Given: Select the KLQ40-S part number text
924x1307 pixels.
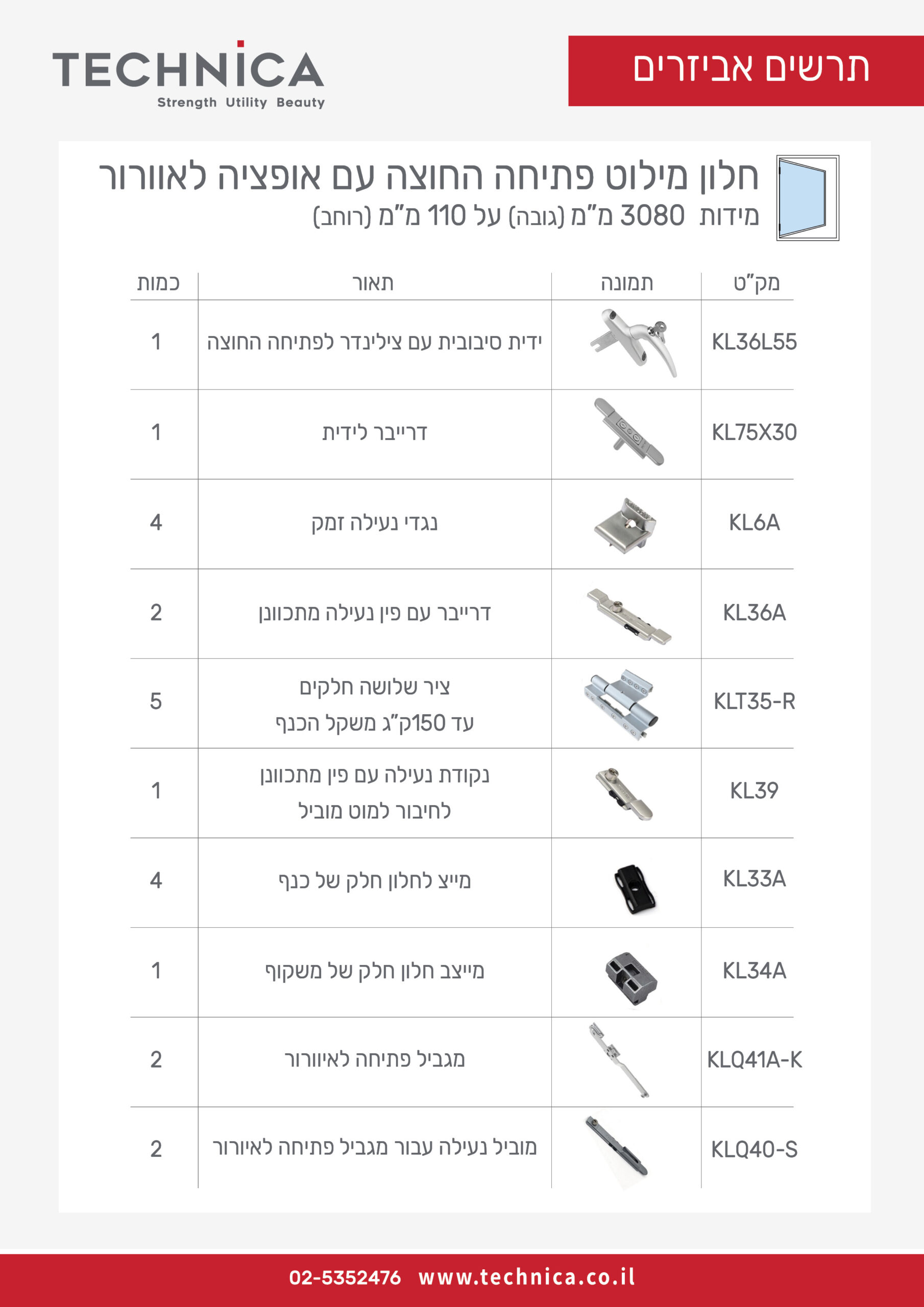Looking at the screenshot, I should tap(755, 1149).
